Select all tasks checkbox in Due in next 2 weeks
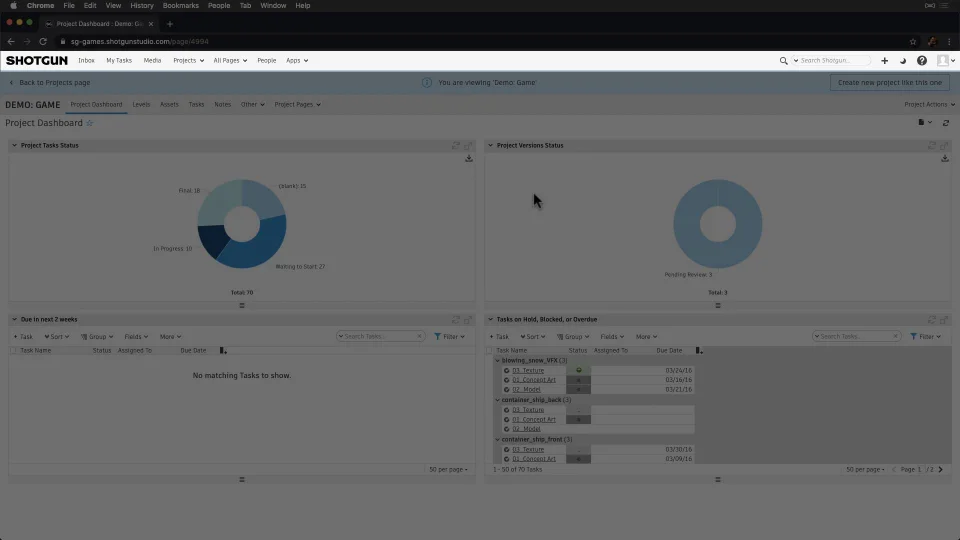The image size is (960, 540). click(x=13, y=351)
